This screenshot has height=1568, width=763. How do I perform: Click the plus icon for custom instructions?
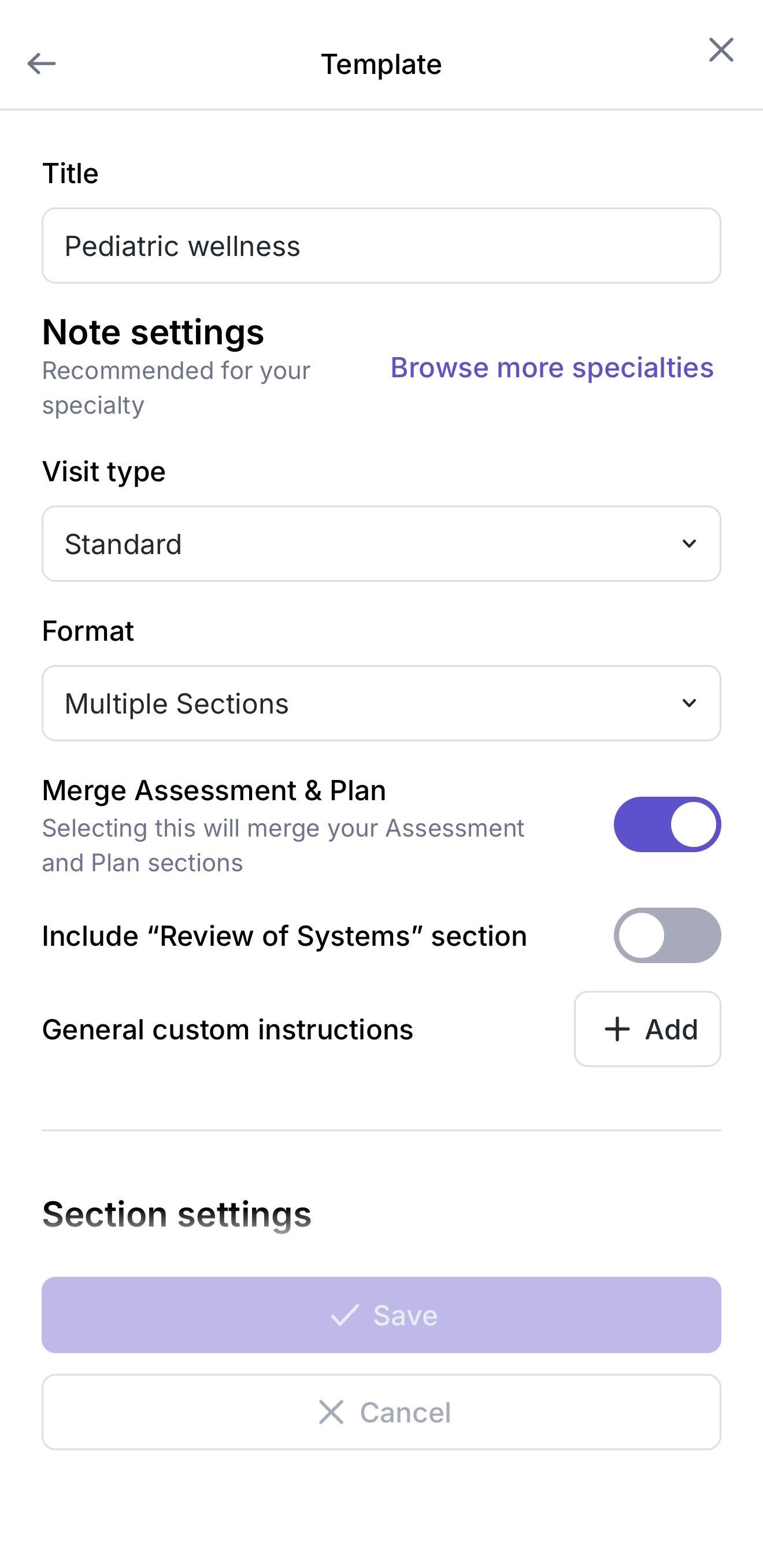tap(617, 1029)
